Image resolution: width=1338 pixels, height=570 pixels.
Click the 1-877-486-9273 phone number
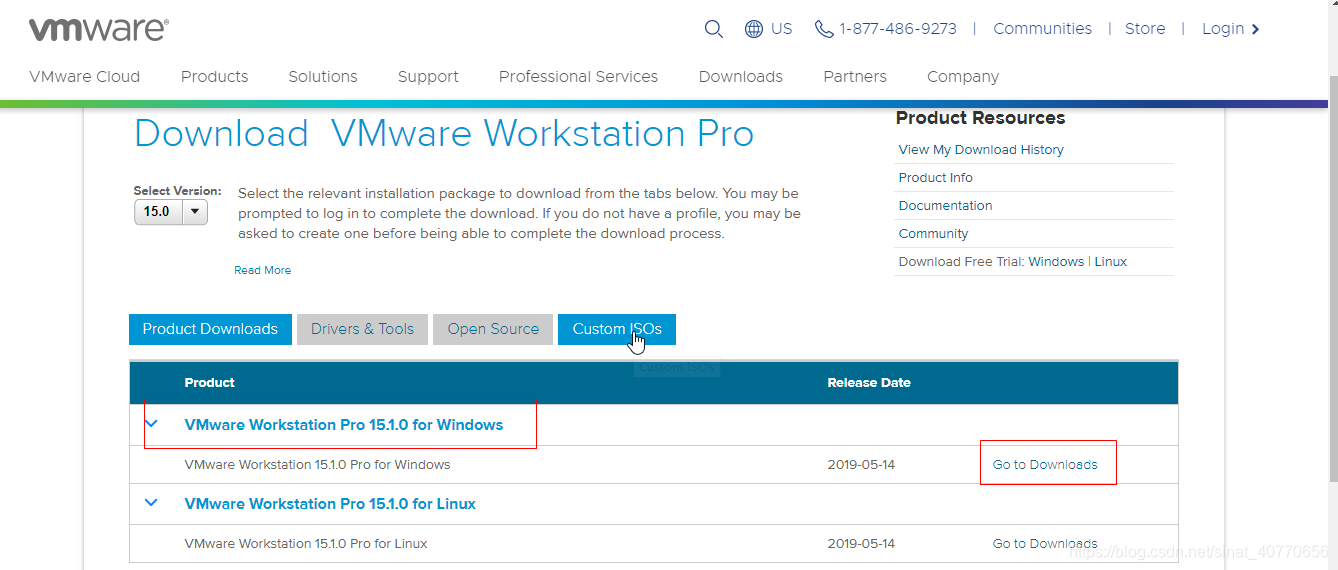point(898,29)
